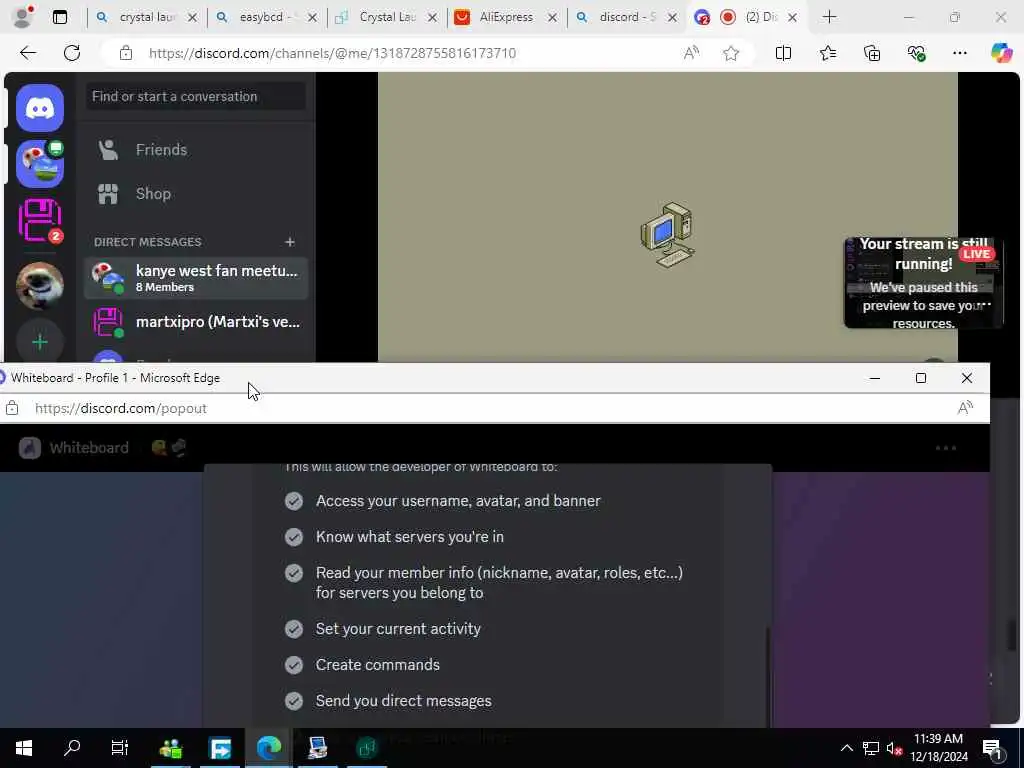Click 'Know what servers you're in' text

409,537
